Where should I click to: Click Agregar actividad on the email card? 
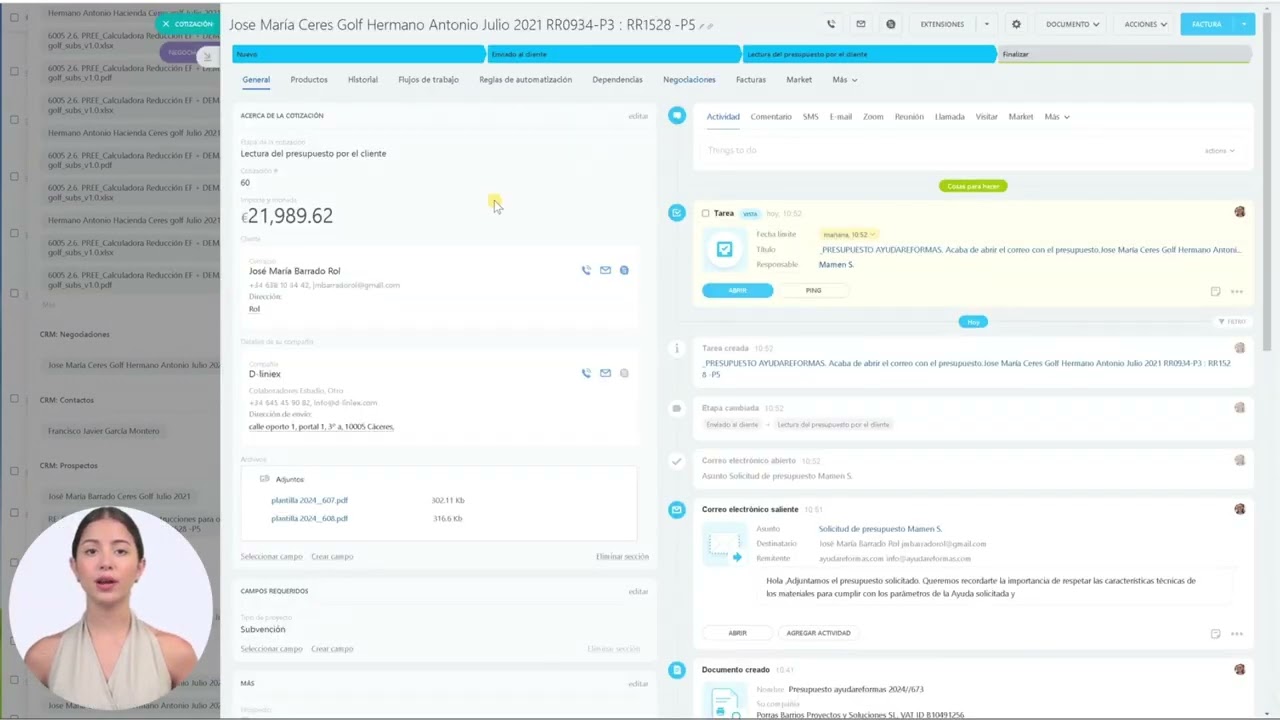(x=818, y=633)
